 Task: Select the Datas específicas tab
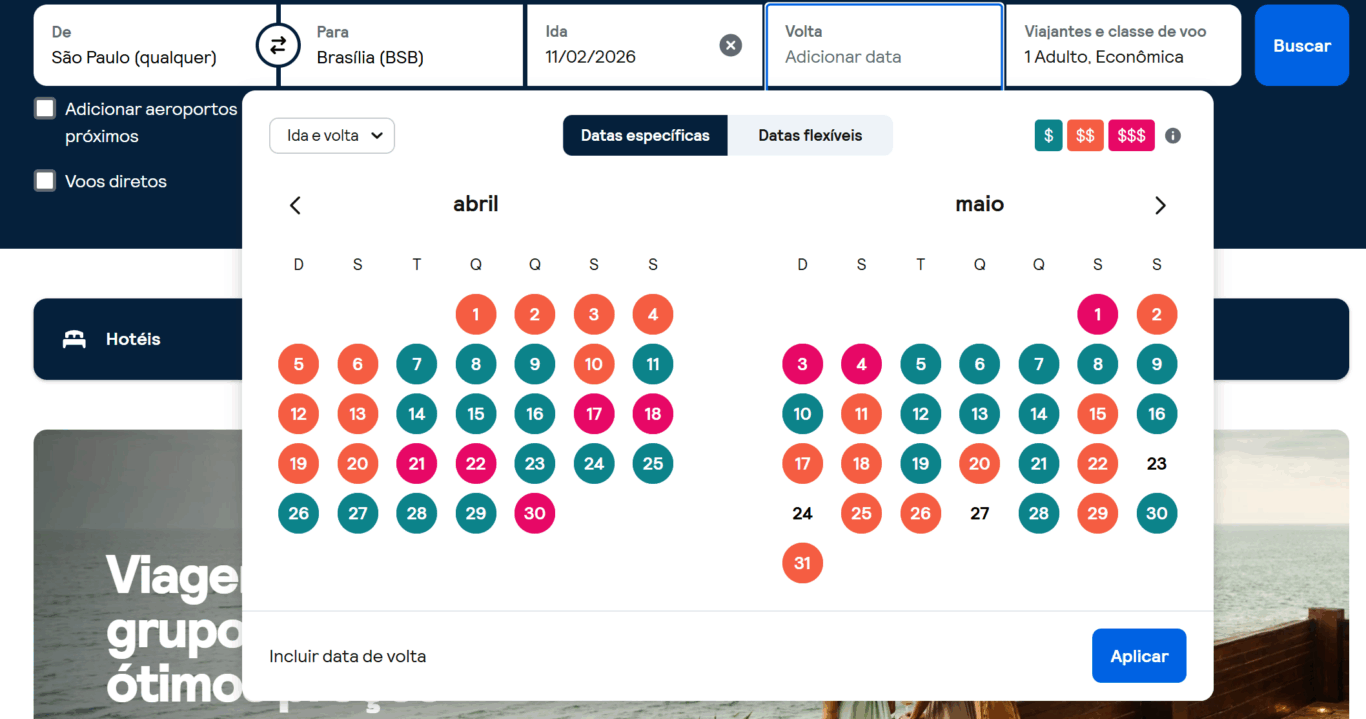(645, 135)
